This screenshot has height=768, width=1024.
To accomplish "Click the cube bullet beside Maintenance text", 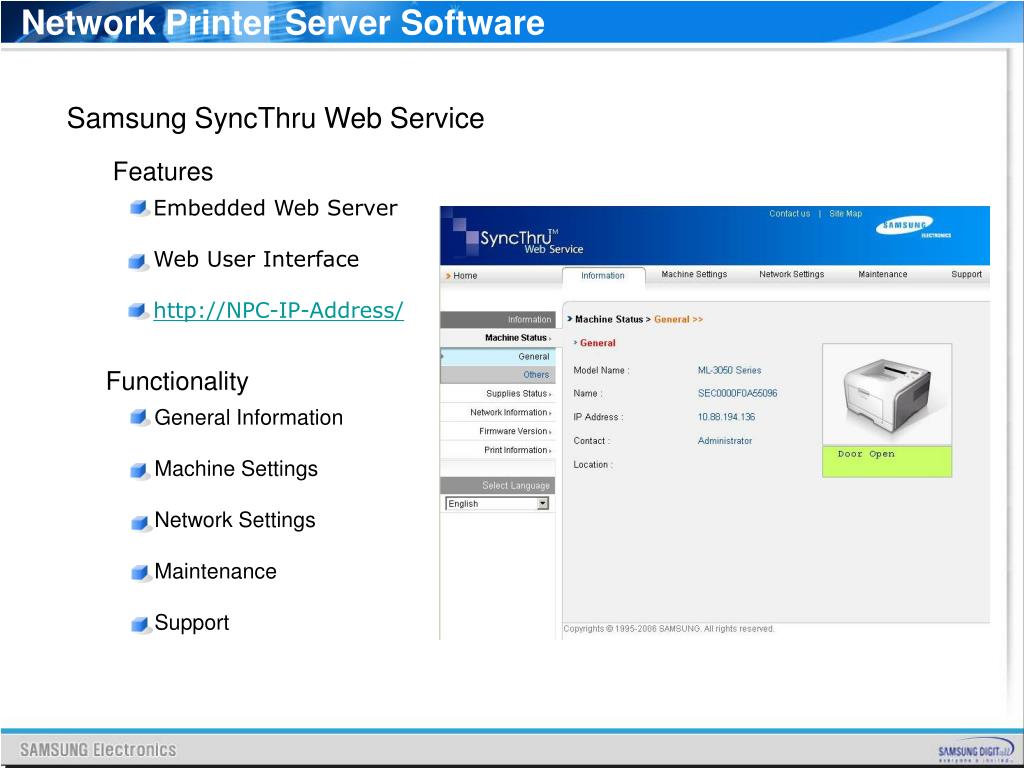I will point(139,573).
